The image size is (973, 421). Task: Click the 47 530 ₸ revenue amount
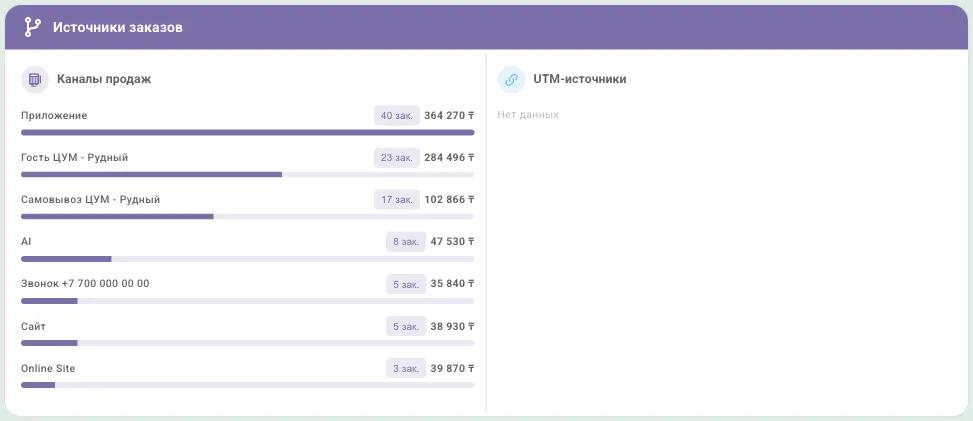(452, 242)
